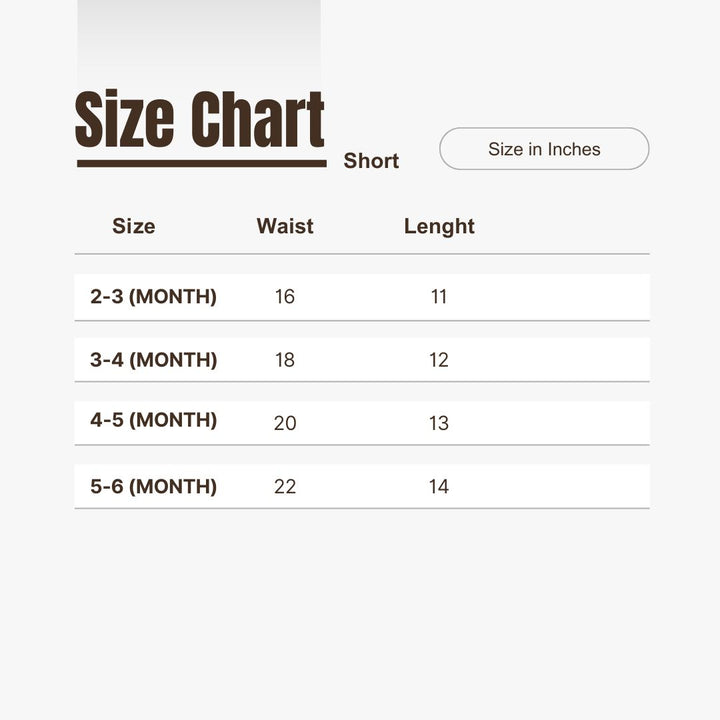
Task: Click the gray gradient block above the title
Action: pyautogui.click(x=199, y=40)
